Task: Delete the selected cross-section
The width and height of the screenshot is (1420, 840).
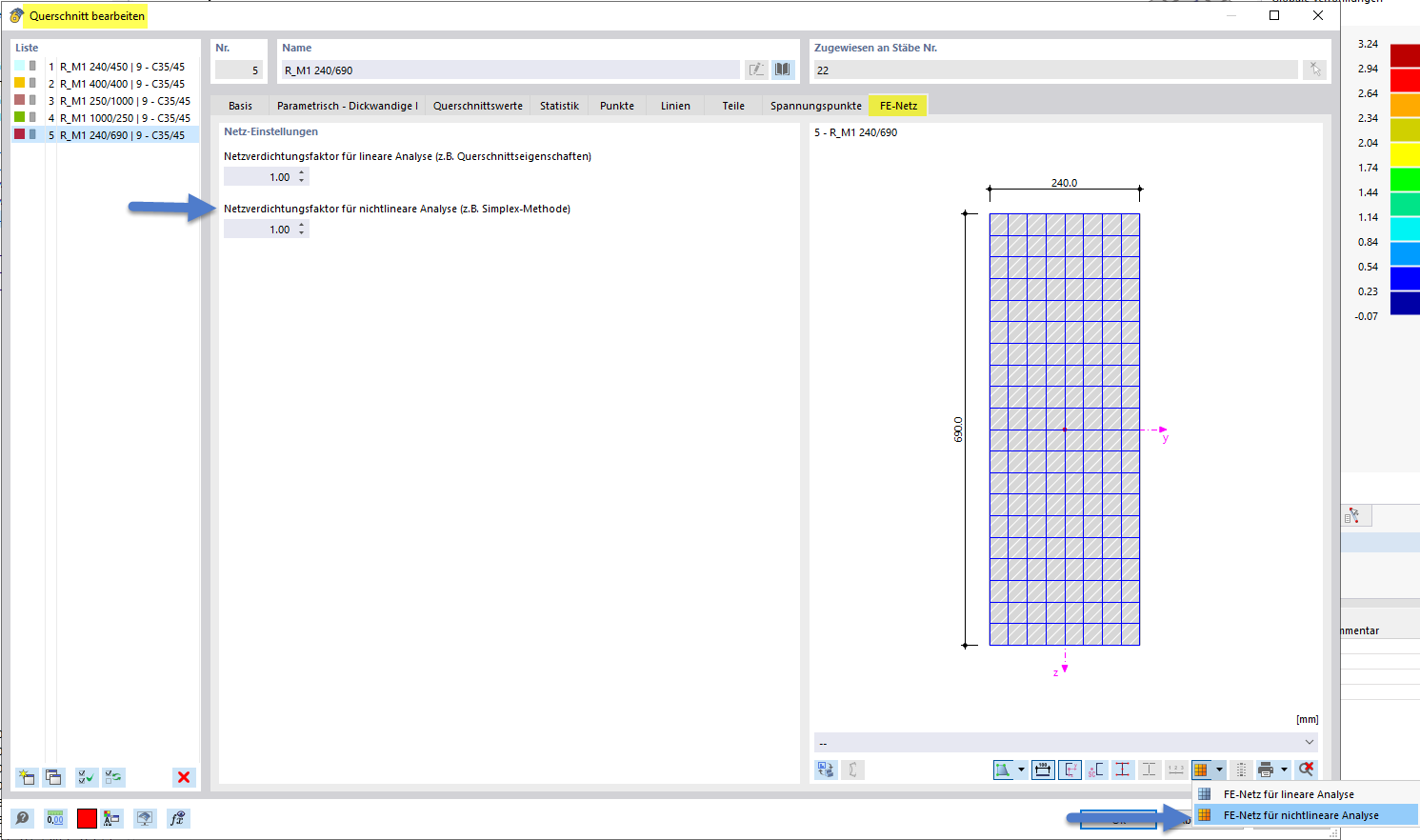Action: coord(186,777)
